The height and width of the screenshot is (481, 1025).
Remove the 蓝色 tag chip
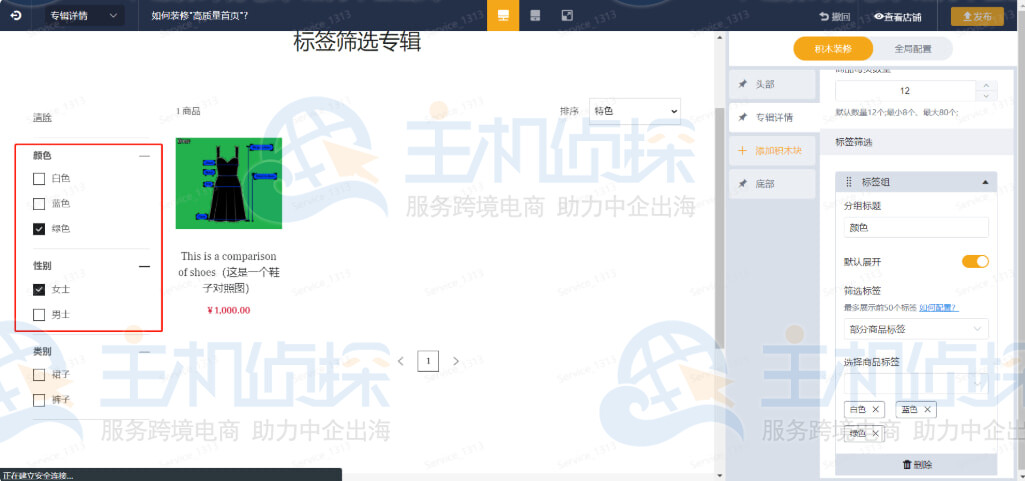pos(926,410)
